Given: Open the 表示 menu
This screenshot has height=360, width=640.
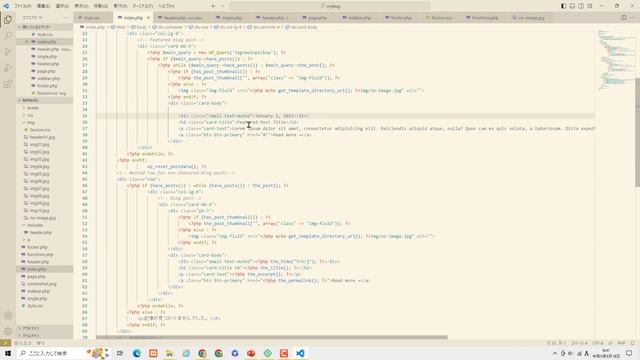Looking at the screenshot, I should (x=81, y=6).
